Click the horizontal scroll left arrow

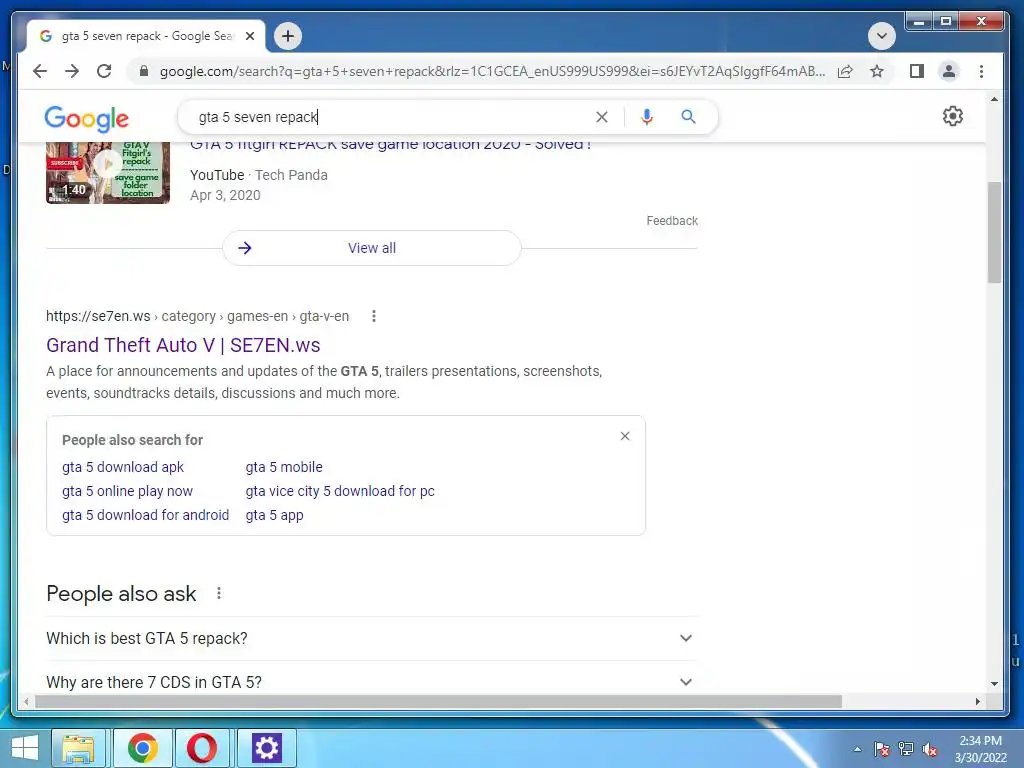click(x=26, y=702)
